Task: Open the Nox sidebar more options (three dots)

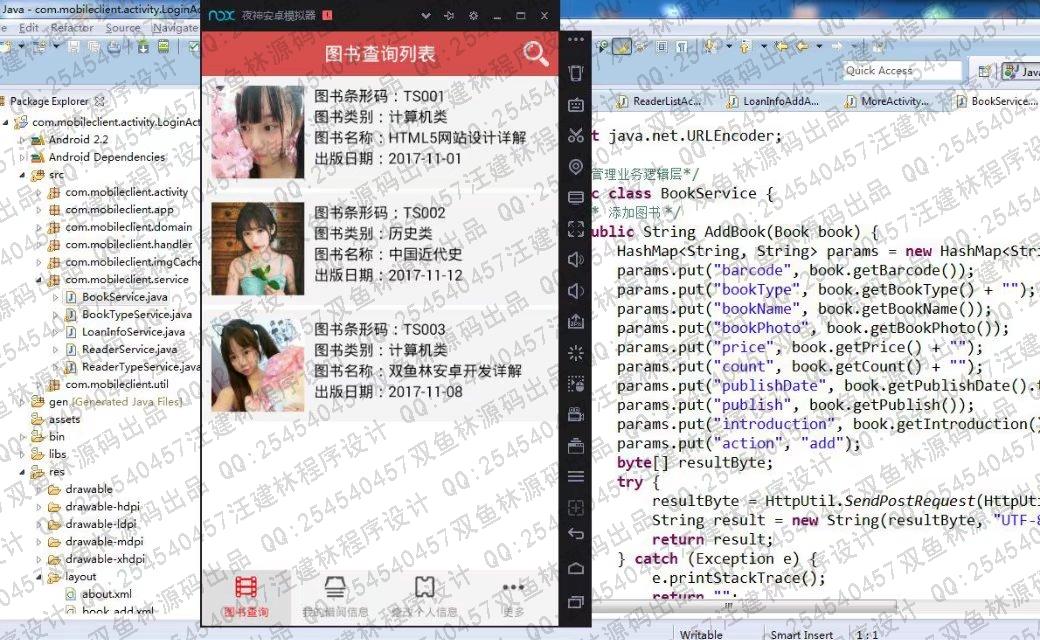Action: (576, 40)
